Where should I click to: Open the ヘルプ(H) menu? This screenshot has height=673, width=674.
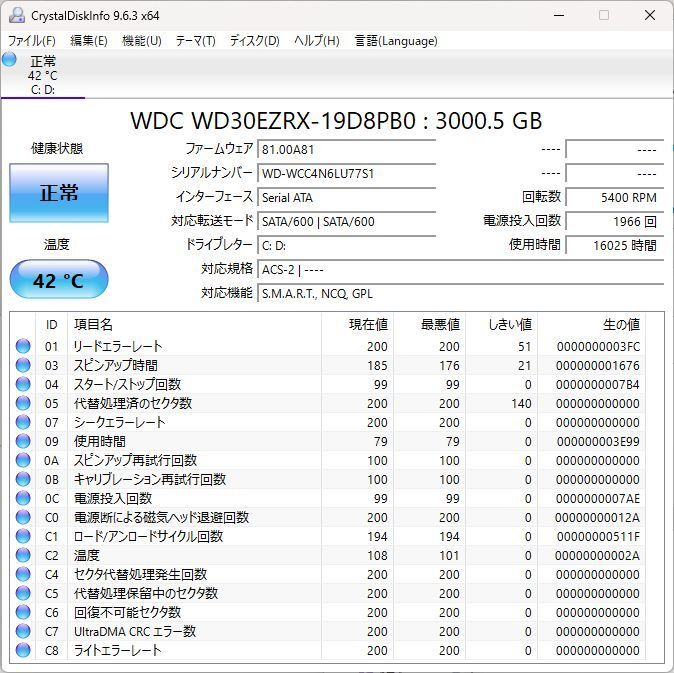[317, 41]
